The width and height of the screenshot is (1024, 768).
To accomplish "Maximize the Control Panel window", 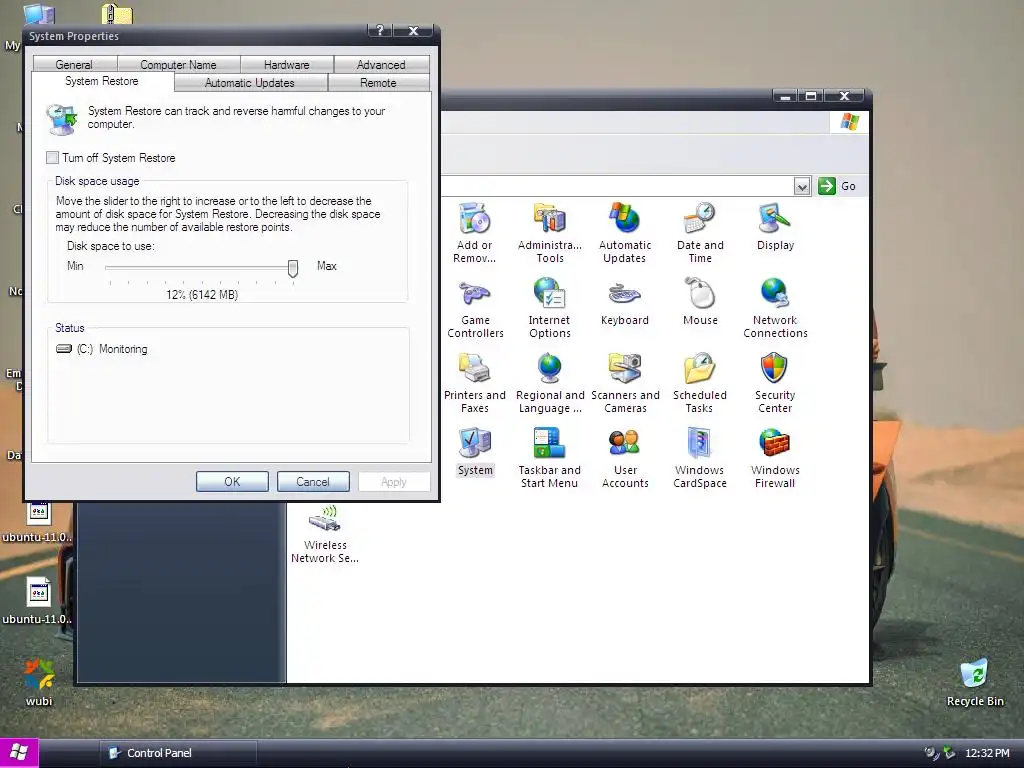I will coord(811,96).
